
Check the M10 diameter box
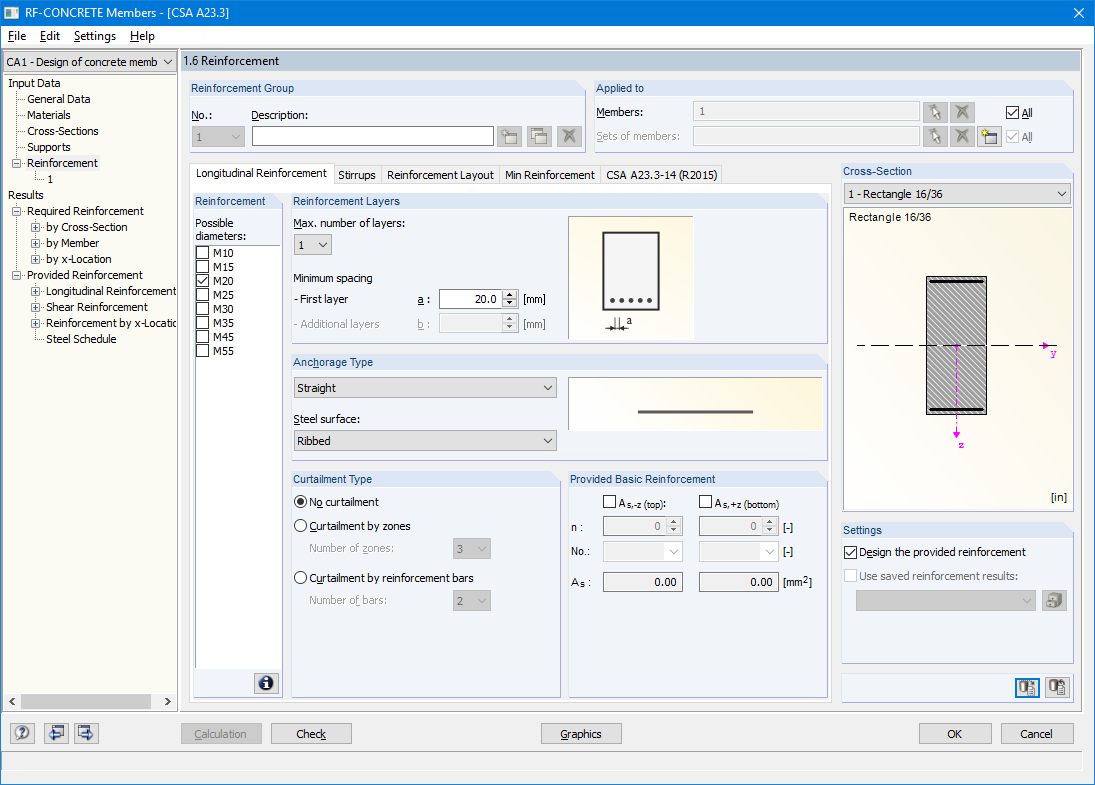click(x=203, y=253)
